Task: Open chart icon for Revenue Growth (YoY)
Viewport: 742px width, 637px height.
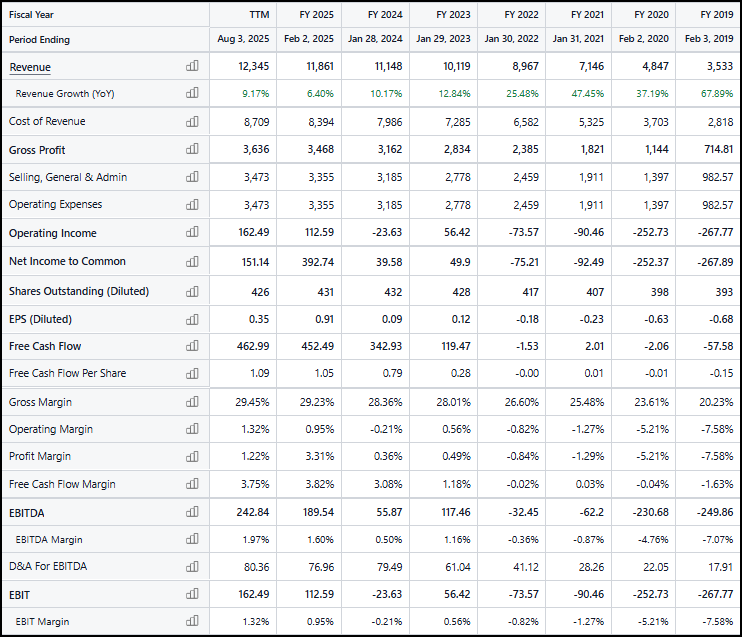Action: (x=192, y=93)
